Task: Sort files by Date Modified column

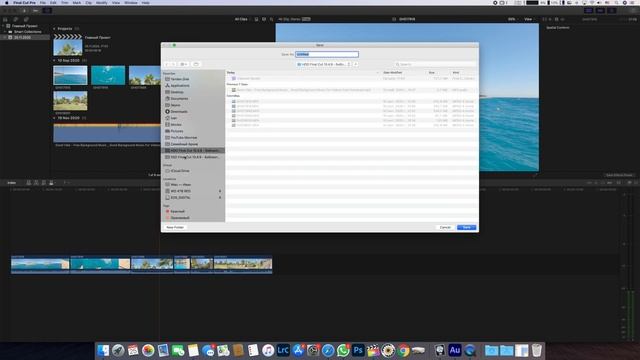Action: [392, 73]
